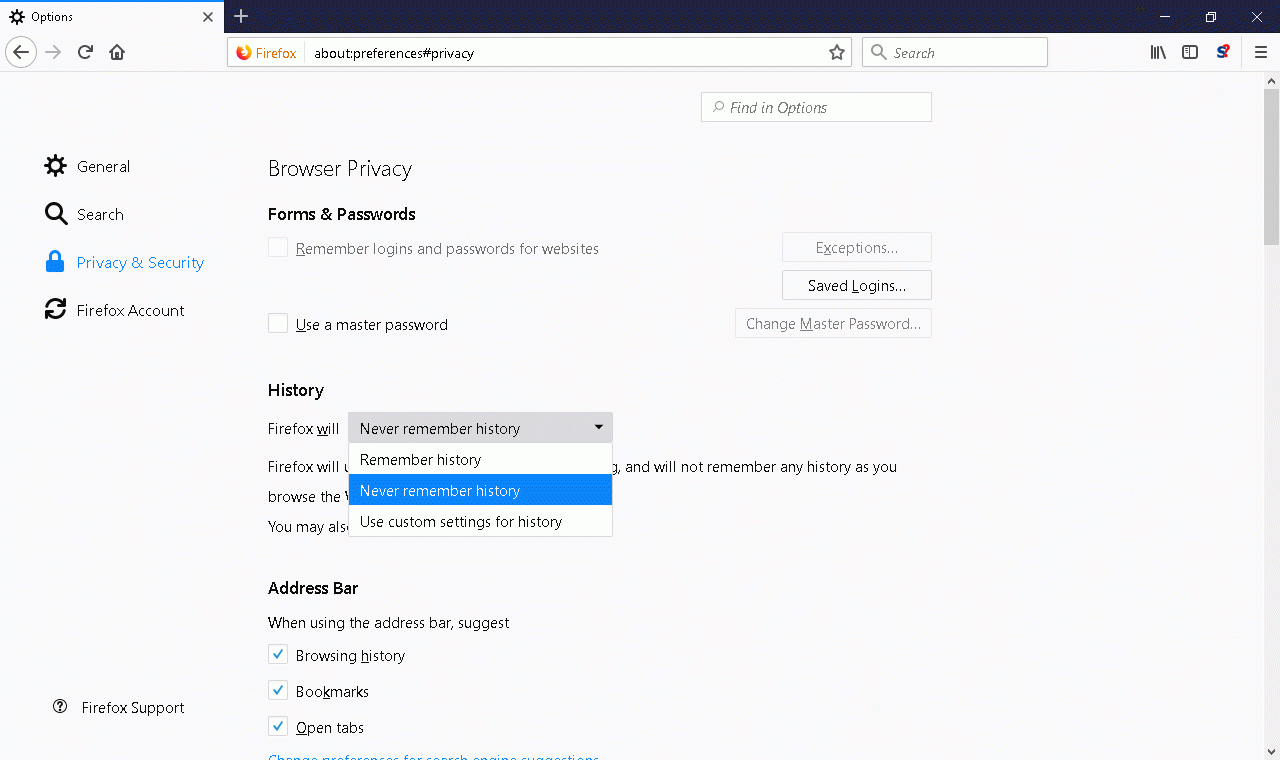The image size is (1280, 760).
Task: Uncheck Open tabs suggestion
Action: (278, 727)
